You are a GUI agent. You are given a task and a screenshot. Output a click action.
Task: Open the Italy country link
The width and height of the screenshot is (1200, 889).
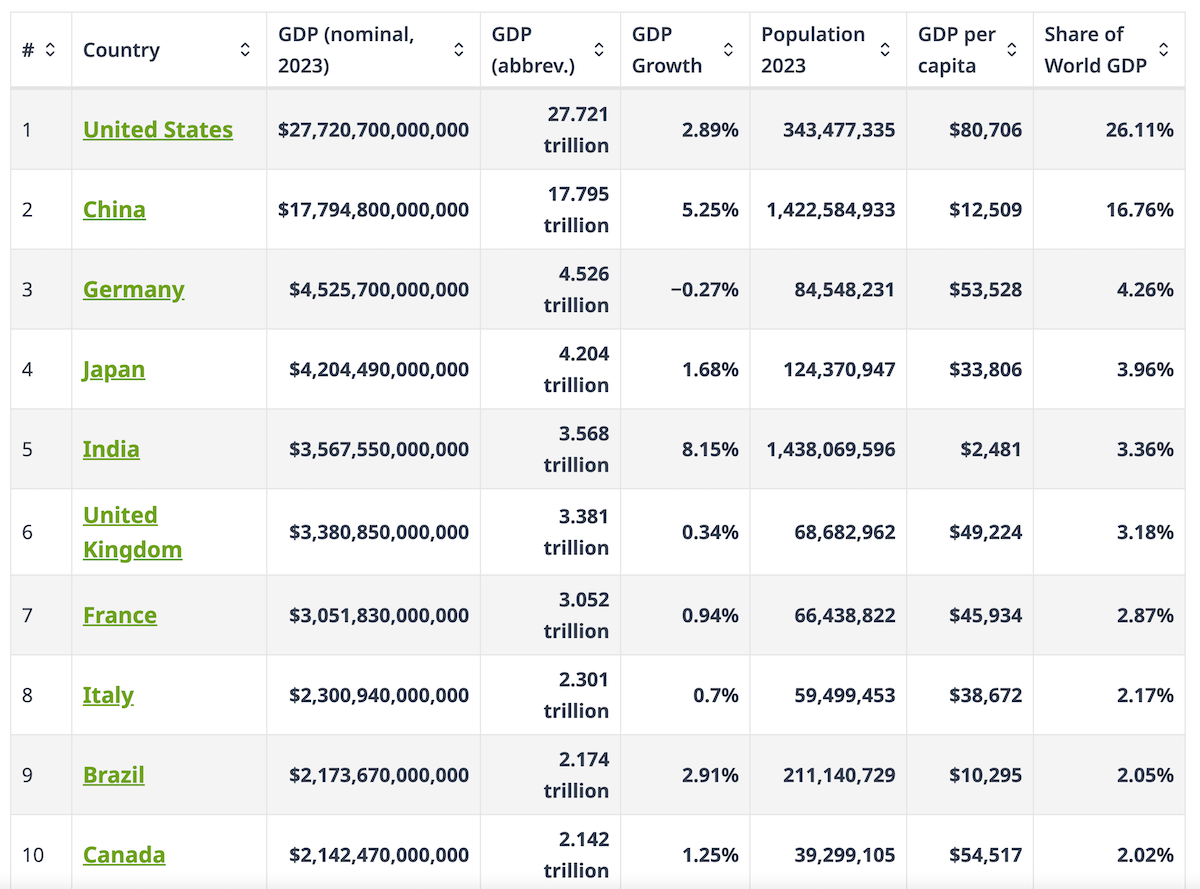click(108, 695)
